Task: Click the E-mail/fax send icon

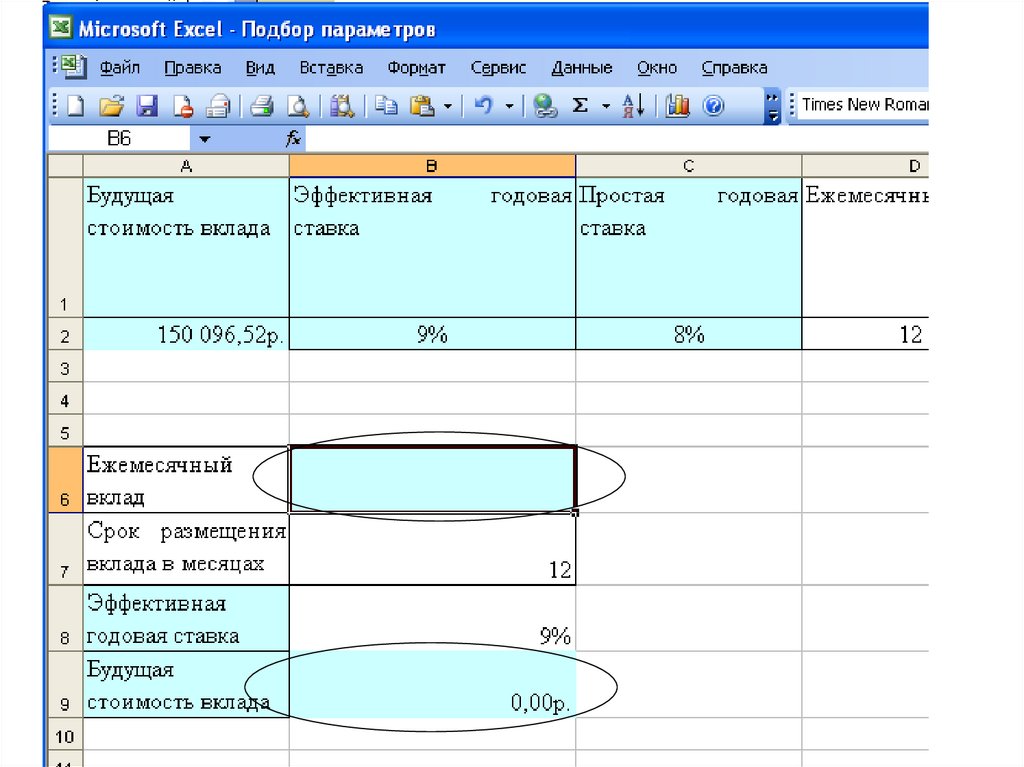Action: coord(218,105)
